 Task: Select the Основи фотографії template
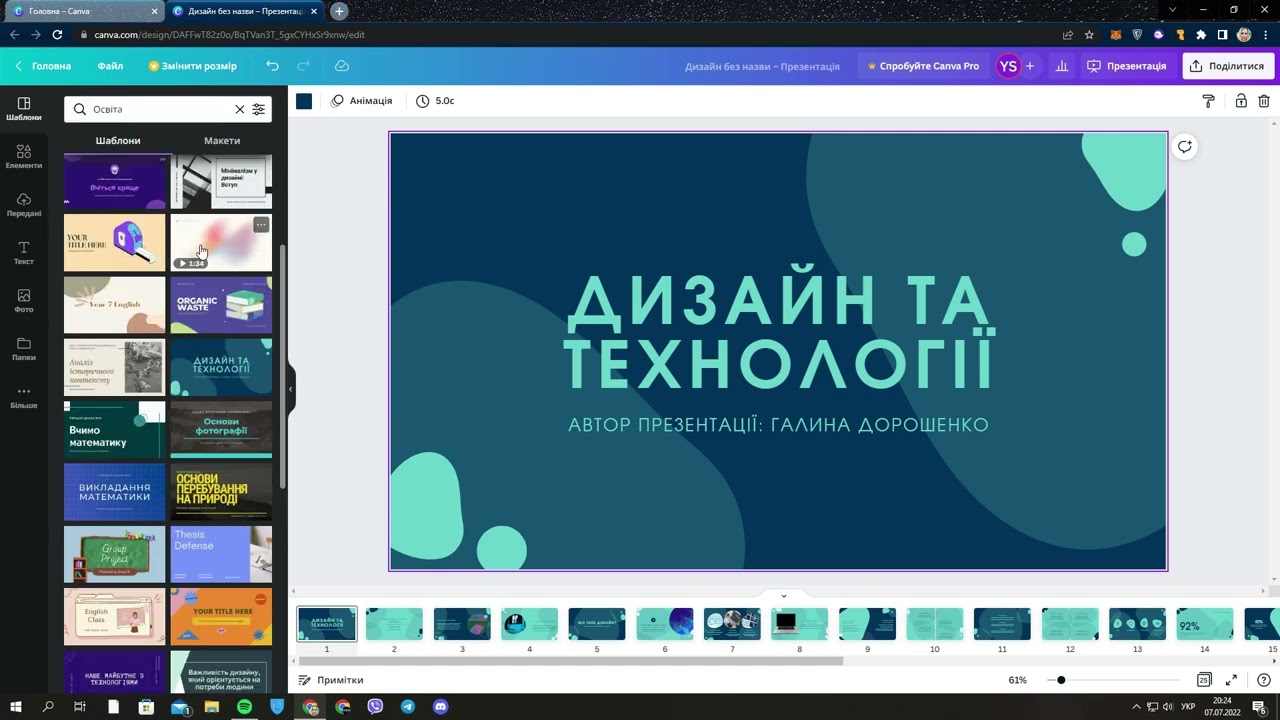pos(221,430)
